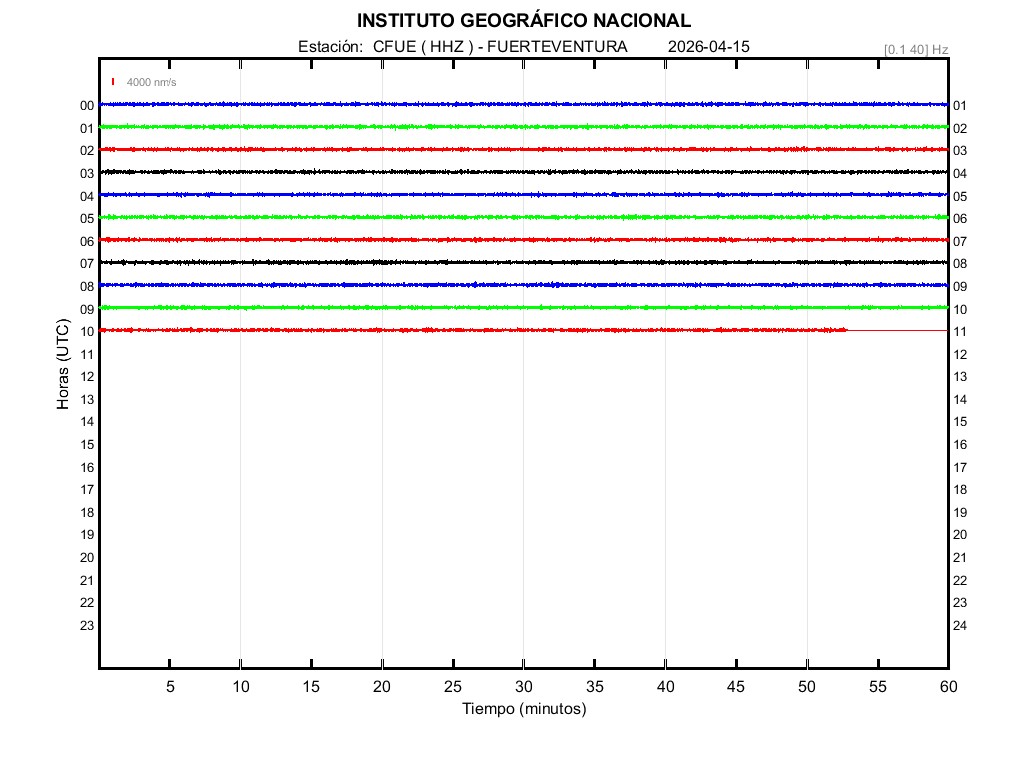
Task: Select the left-side hour label 00
Action: point(87,106)
